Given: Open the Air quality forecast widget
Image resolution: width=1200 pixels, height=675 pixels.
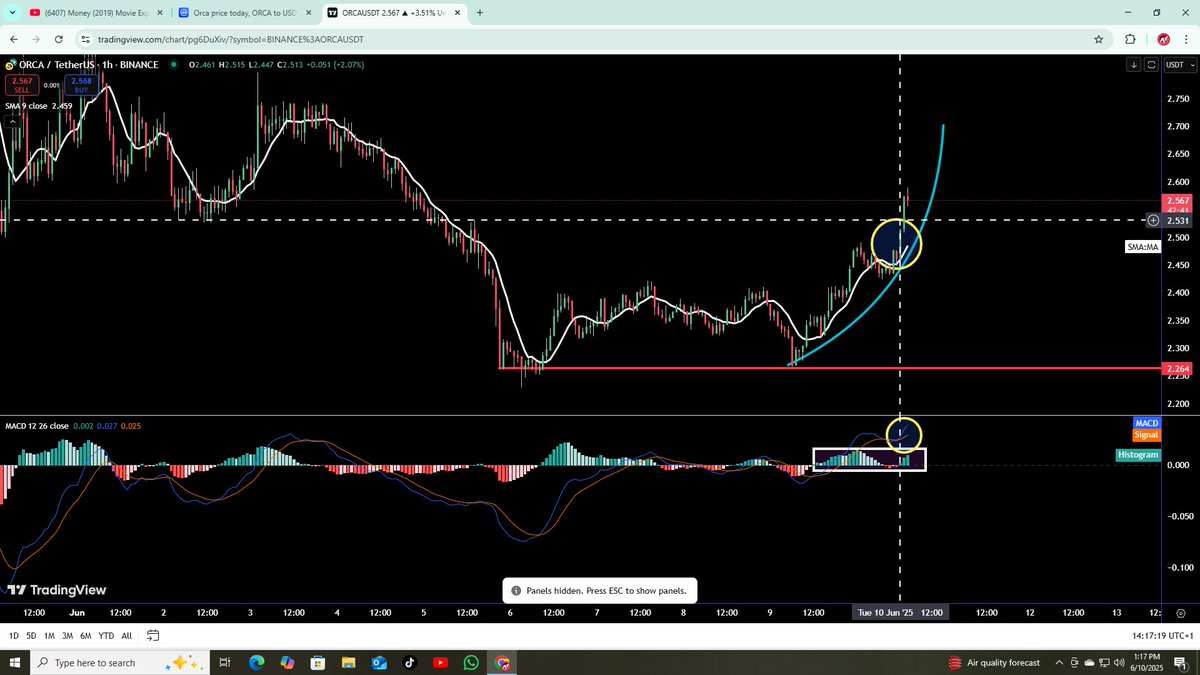Looking at the screenshot, I should [x=993, y=662].
